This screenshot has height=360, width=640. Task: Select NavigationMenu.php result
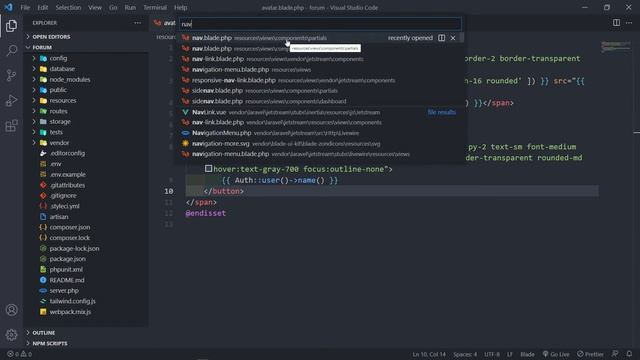[320, 133]
